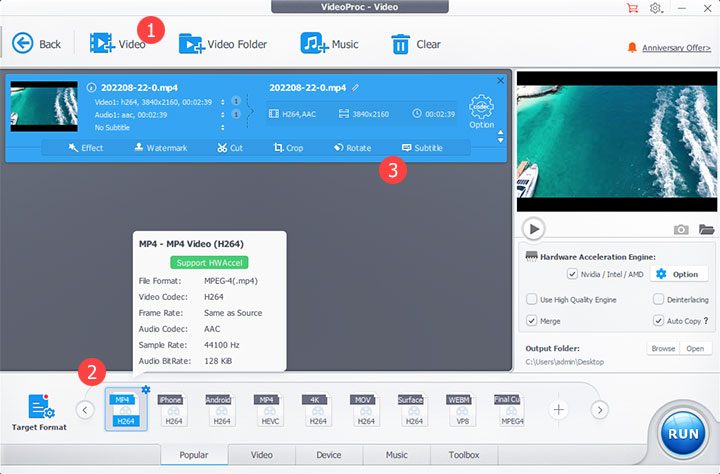The height and width of the screenshot is (474, 720).
Task: Switch to the Video tab
Action: 262,455
